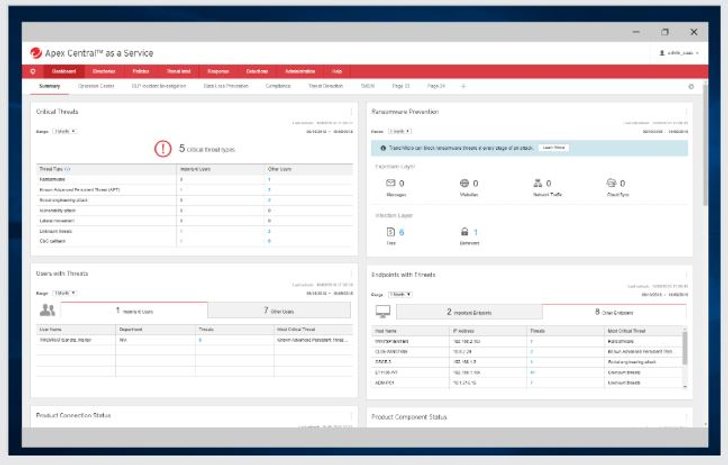Open Range dropdown in Ransomware Prevention widget
This screenshot has width=728, height=465.
point(400,131)
